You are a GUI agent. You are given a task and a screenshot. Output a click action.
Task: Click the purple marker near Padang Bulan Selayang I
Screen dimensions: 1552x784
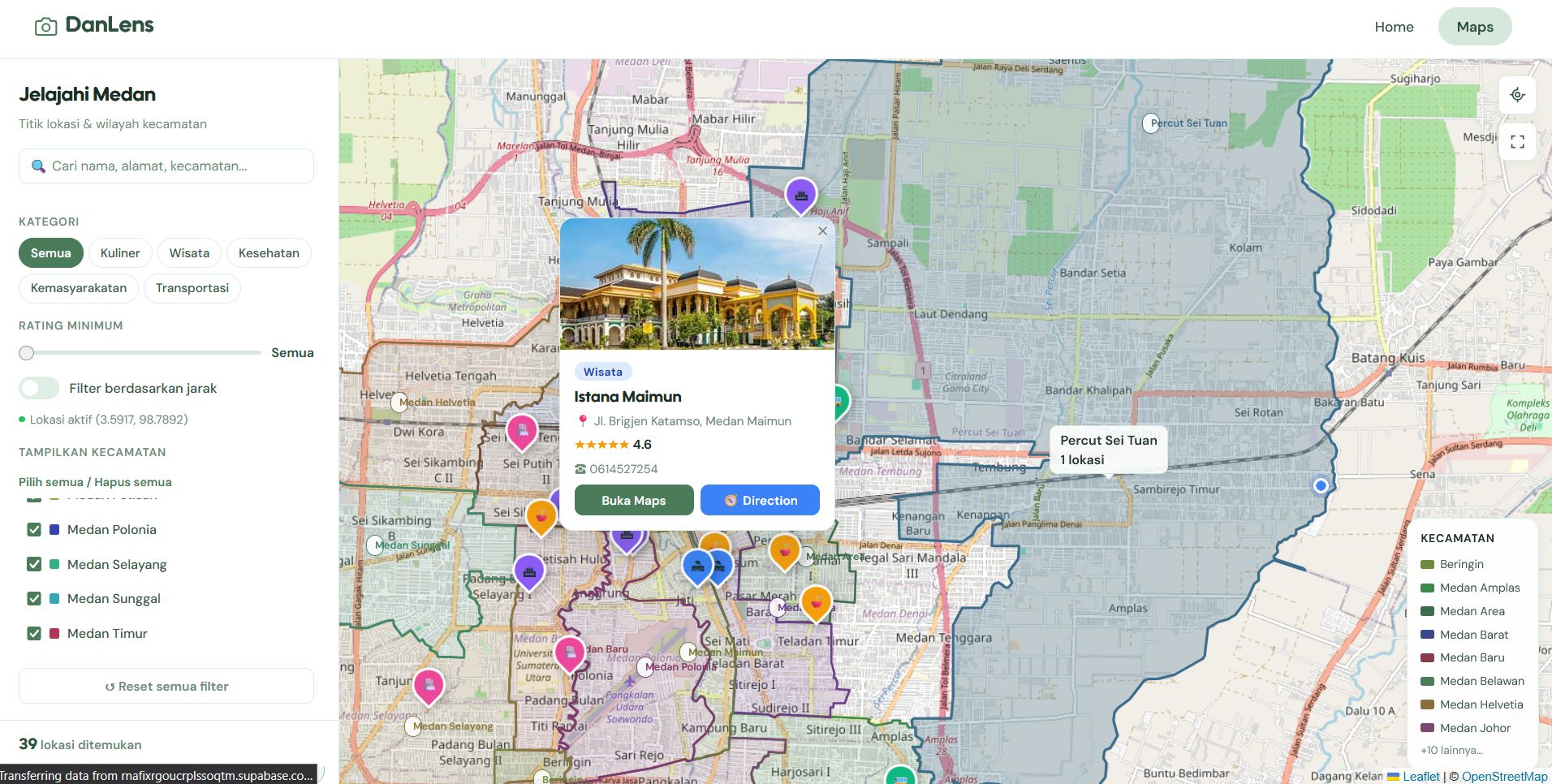pos(529,572)
